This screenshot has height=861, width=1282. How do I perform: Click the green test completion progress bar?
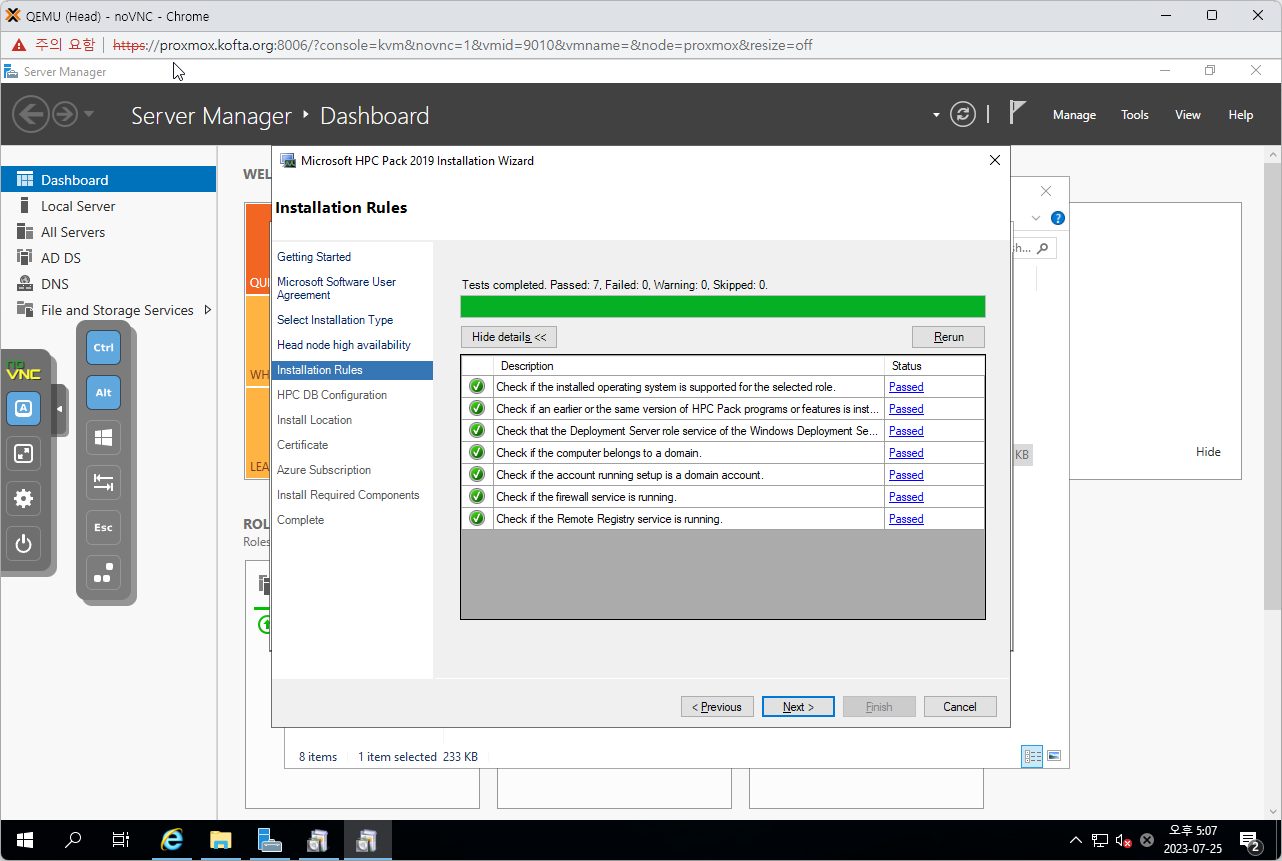point(722,306)
